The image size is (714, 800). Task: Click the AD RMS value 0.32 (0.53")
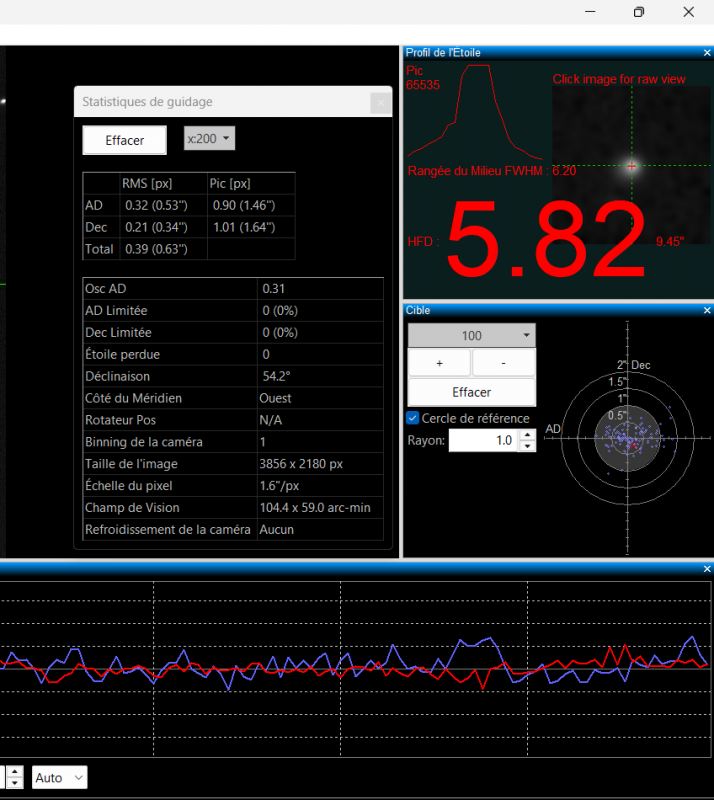pyautogui.click(x=156, y=205)
